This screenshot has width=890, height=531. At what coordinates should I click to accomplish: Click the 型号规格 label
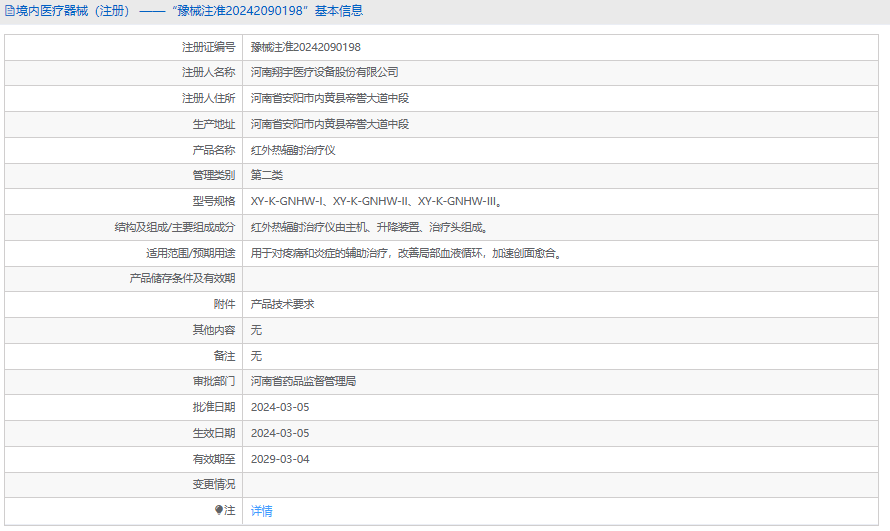coord(213,201)
